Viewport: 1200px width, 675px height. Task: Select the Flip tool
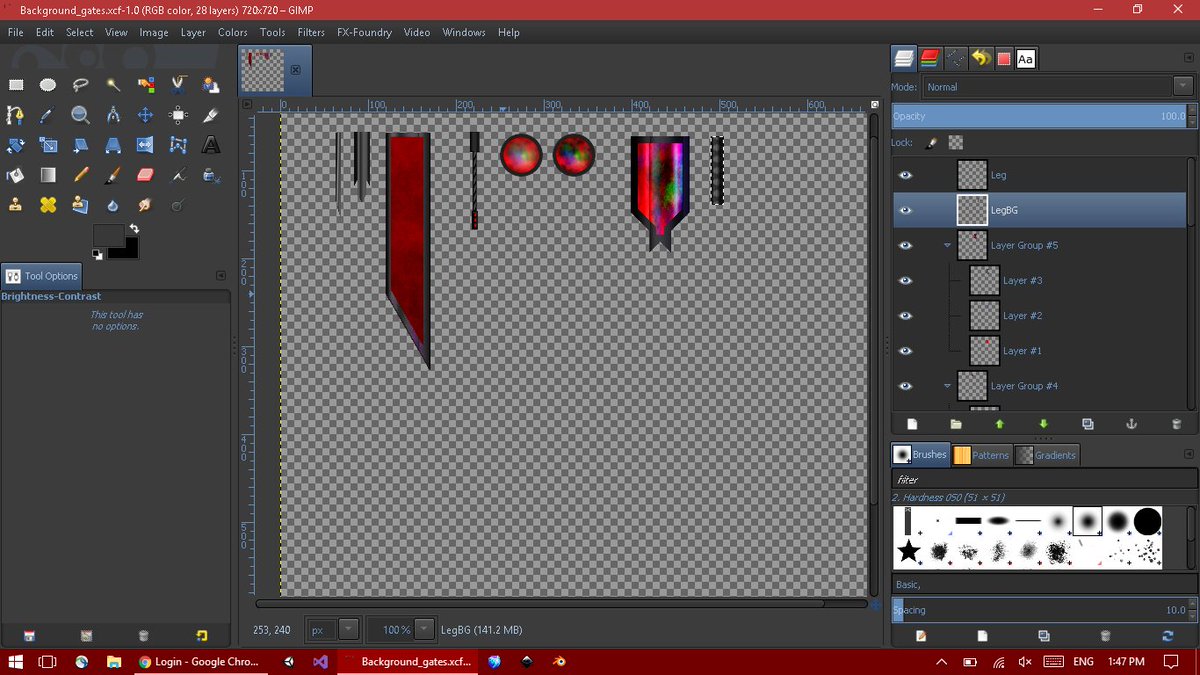pos(146,145)
